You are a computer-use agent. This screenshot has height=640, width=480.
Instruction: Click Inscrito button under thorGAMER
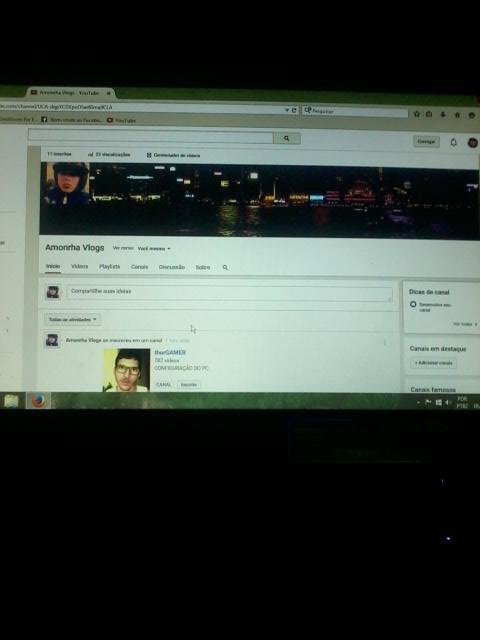pyautogui.click(x=189, y=384)
